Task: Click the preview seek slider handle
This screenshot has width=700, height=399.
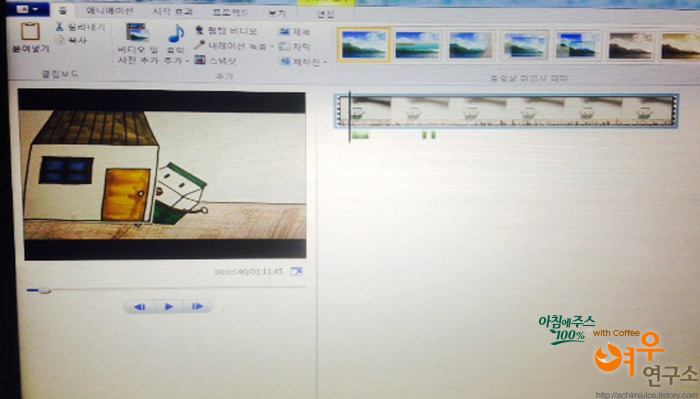Action: (x=44, y=291)
